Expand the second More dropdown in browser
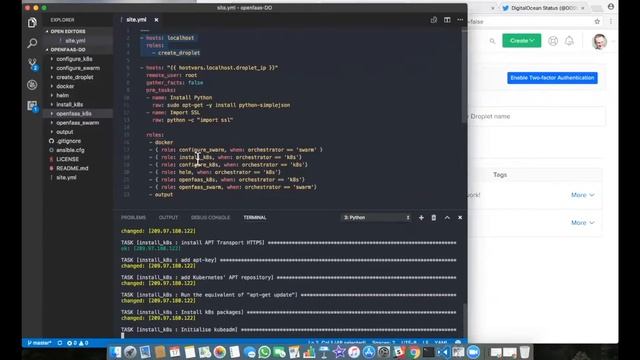 pyautogui.click(x=582, y=223)
